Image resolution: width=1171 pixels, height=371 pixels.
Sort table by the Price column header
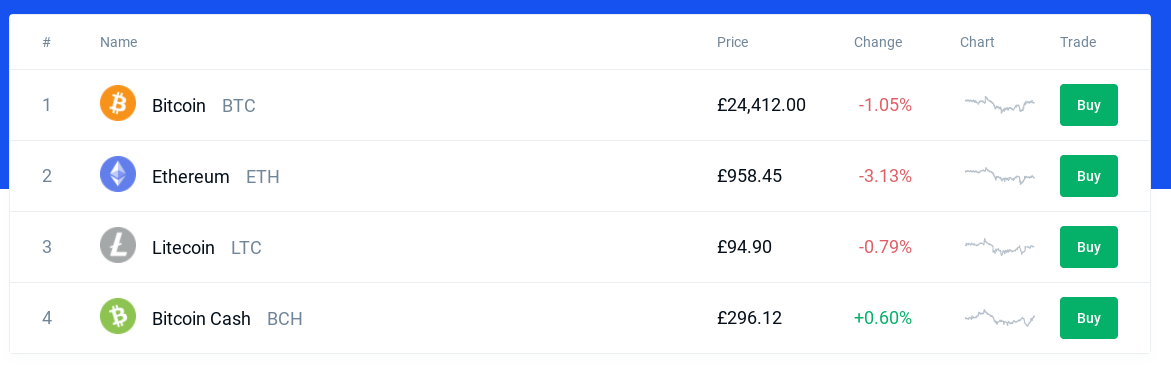733,43
